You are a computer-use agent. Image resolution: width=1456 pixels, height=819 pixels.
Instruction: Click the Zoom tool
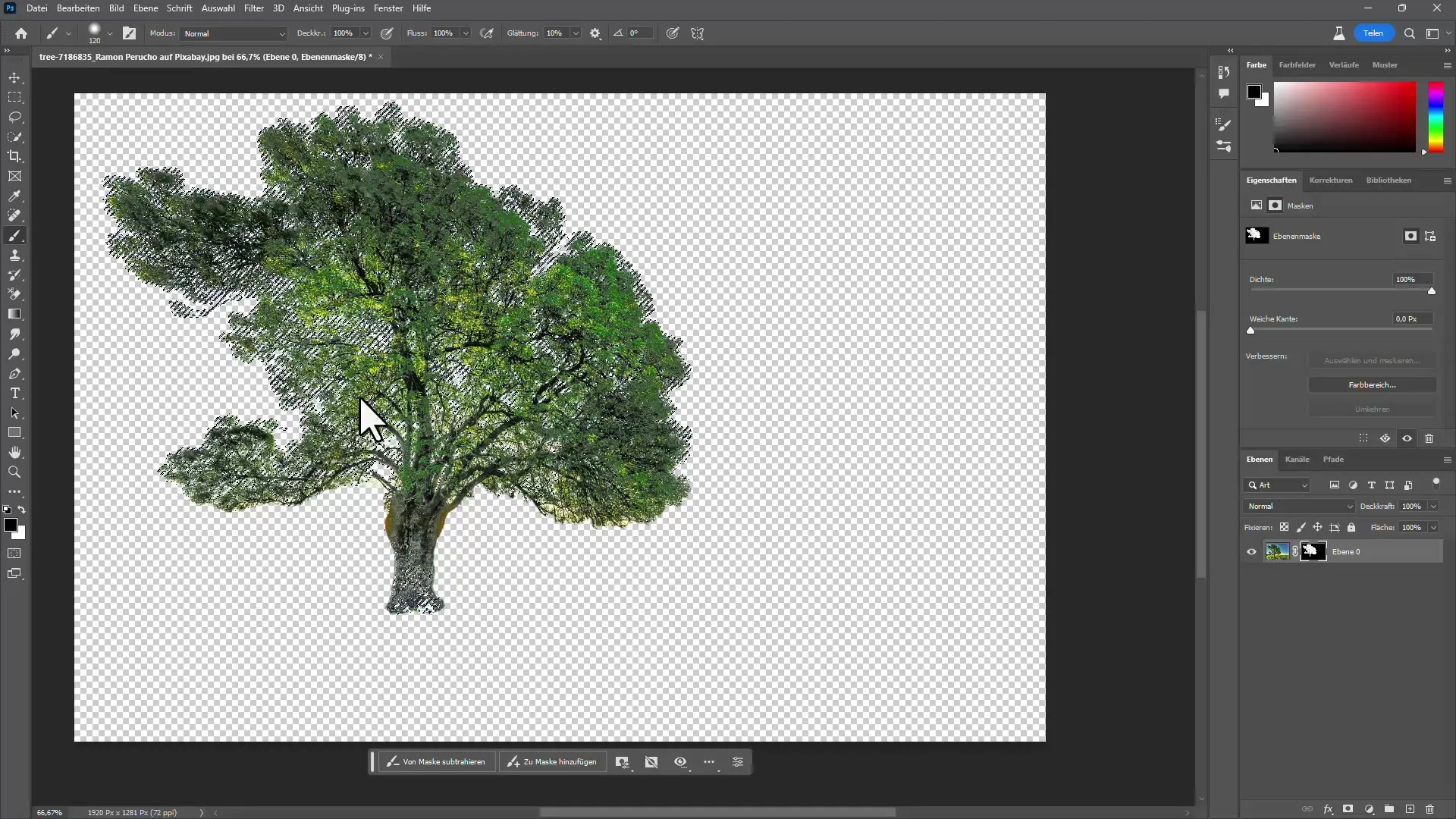tap(14, 472)
